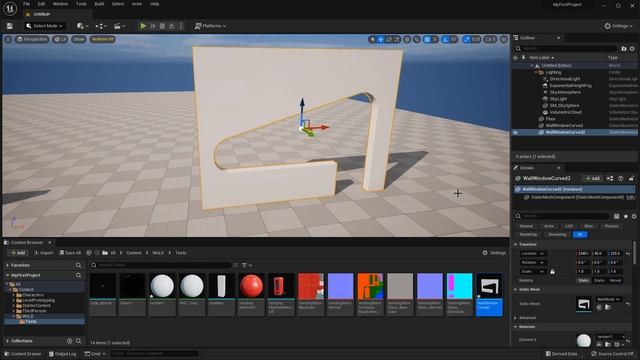640x360 pixels.
Task: Click Browse to asset icon under Static Mesh
Action: click(x=608, y=307)
